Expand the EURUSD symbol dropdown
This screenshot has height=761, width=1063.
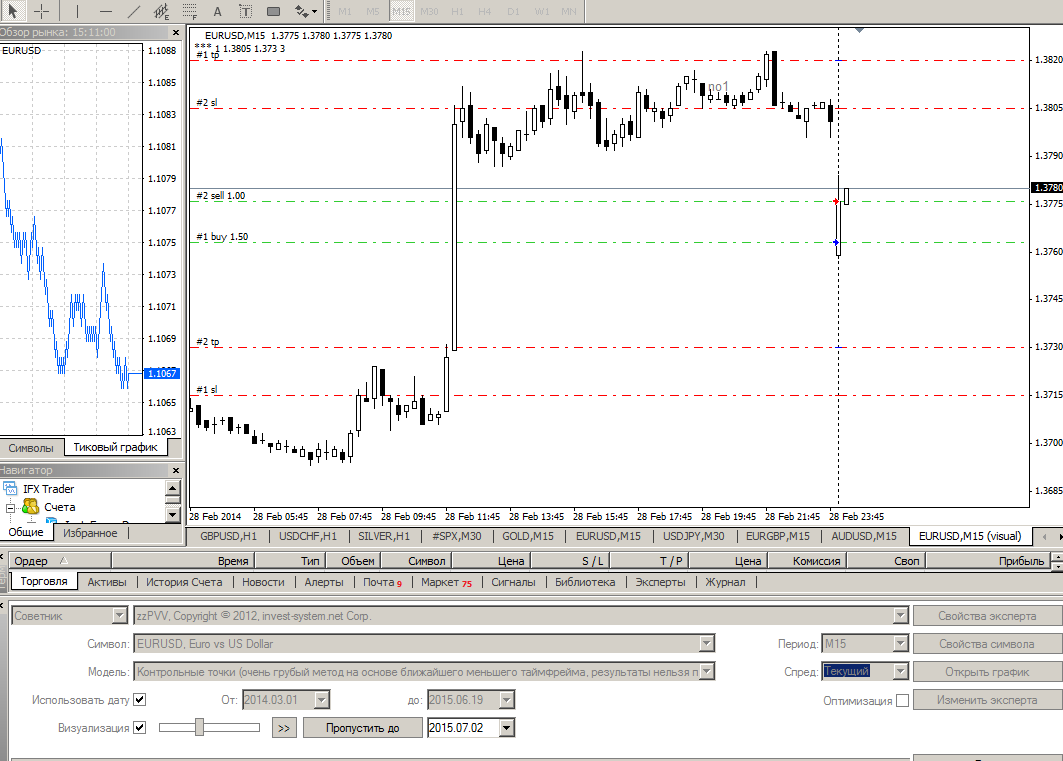click(707, 644)
